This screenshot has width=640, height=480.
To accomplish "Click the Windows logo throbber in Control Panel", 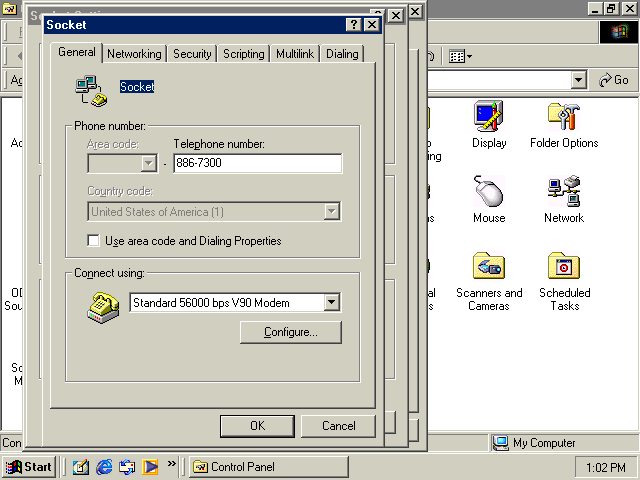I will click(620, 32).
